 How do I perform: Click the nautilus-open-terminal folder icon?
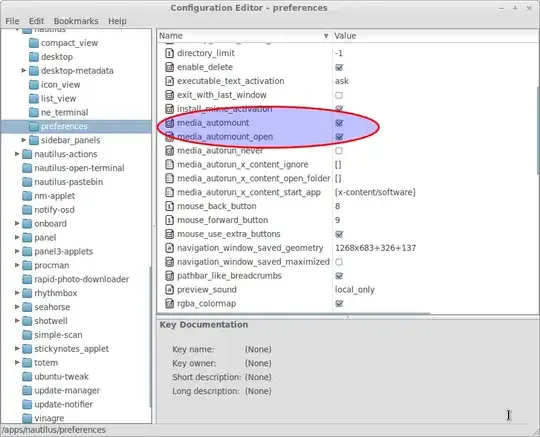(27, 168)
